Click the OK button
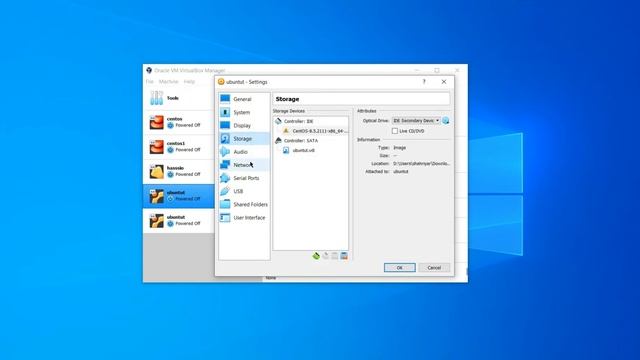This screenshot has width=640, height=360. [400, 268]
